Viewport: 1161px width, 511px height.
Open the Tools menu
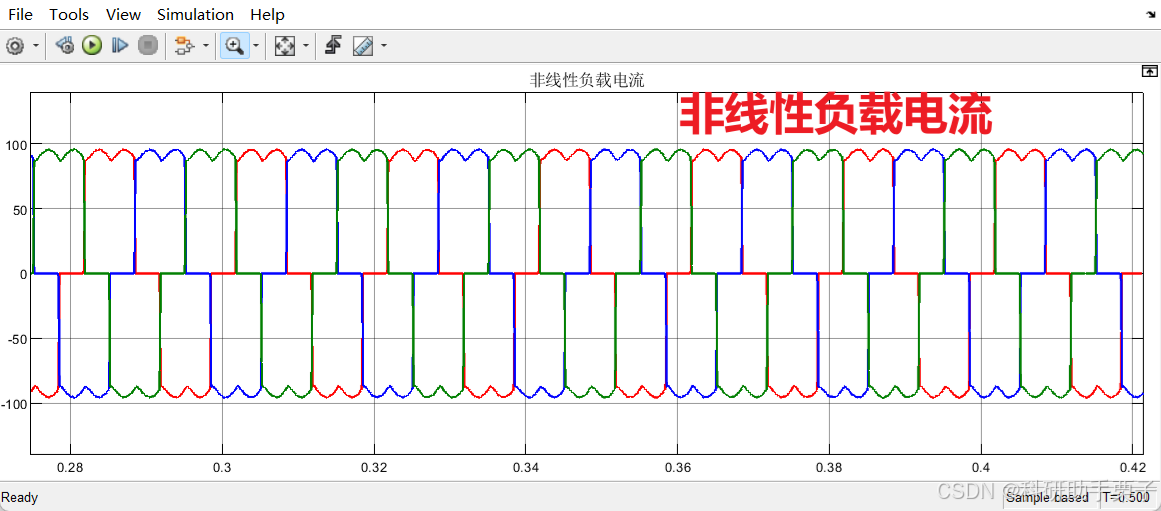69,15
